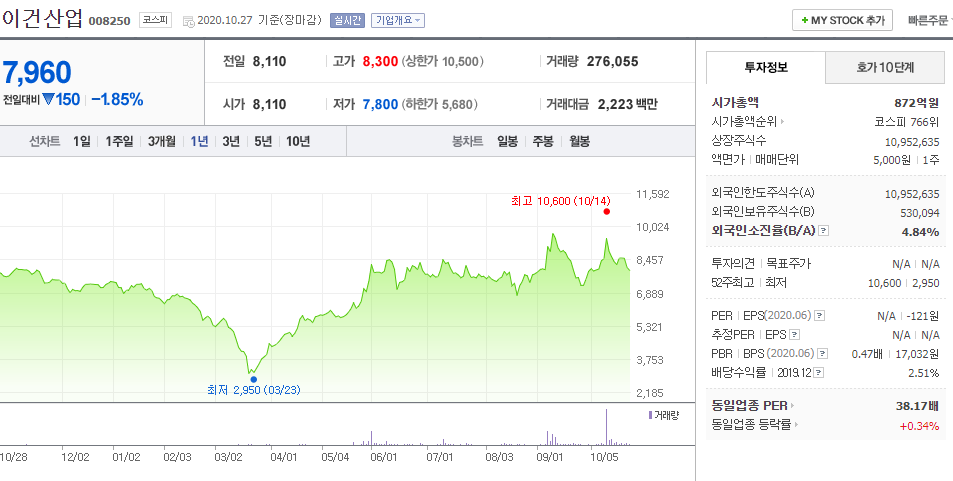Expand the 동일업종 등락률 arrow
Image resolution: width=953 pixels, height=481 pixels.
tap(797, 424)
